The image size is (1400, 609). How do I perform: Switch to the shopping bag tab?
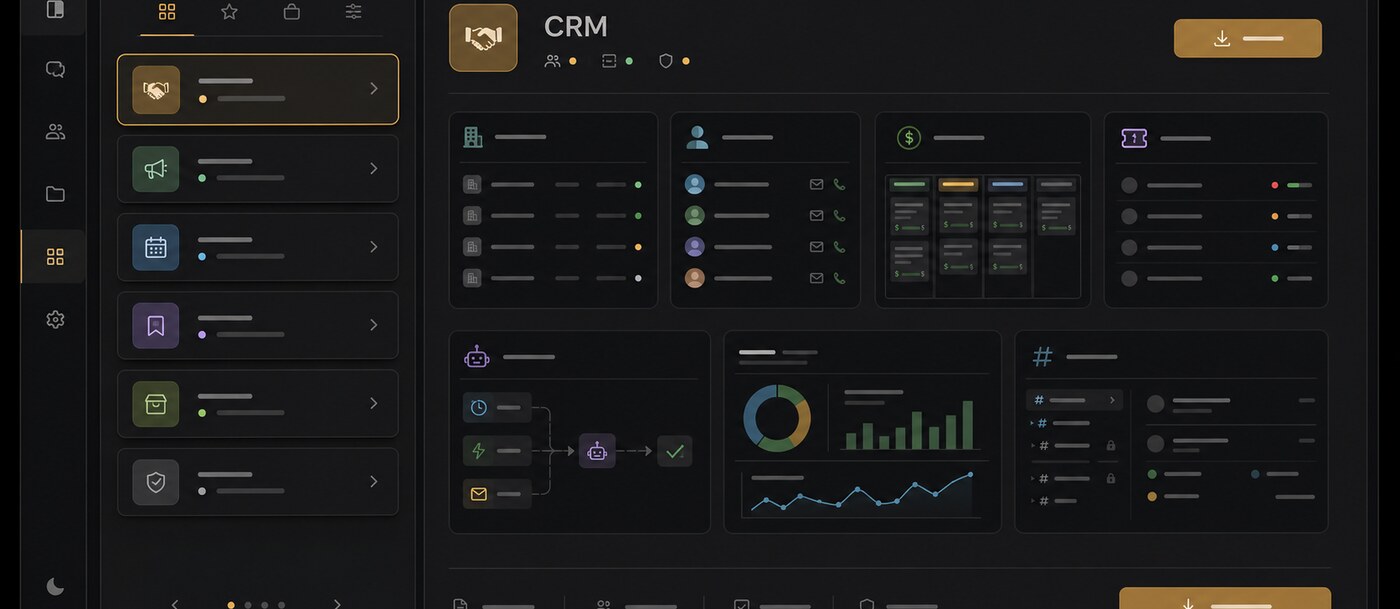(x=291, y=11)
